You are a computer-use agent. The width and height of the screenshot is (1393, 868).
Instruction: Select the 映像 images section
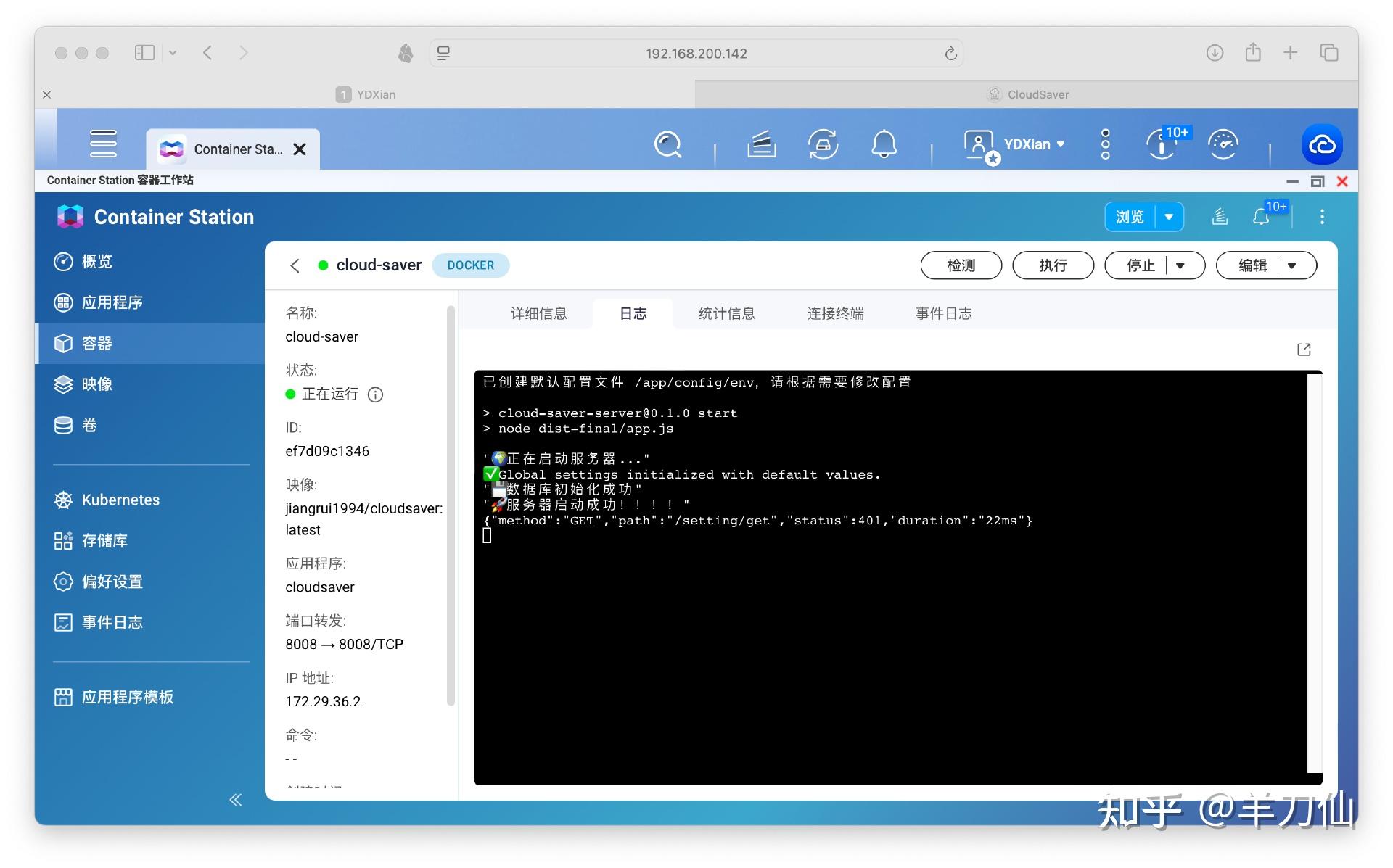96,384
